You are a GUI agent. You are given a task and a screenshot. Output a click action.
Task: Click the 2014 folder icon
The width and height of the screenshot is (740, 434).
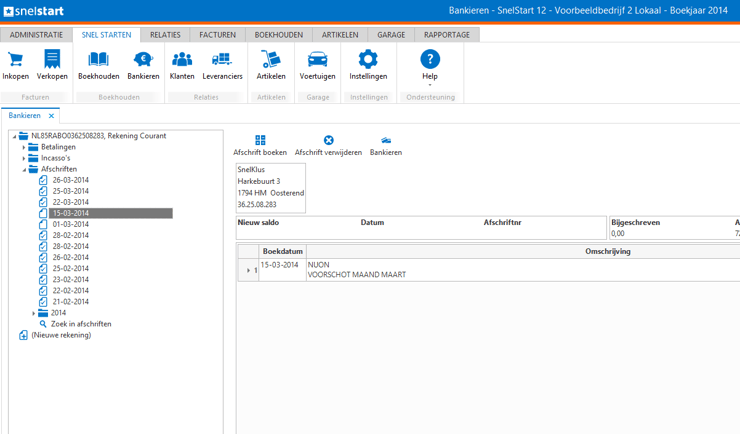(x=43, y=313)
